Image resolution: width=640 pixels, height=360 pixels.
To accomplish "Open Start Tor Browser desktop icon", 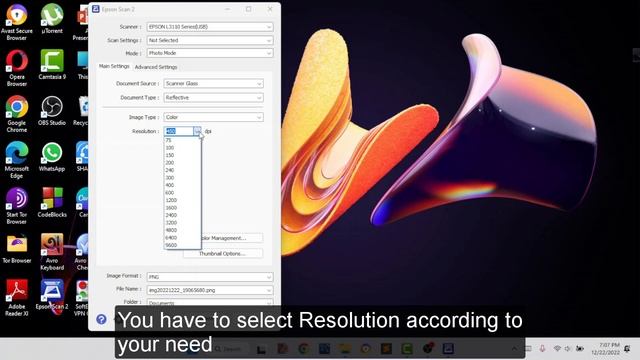I will pos(17,206).
